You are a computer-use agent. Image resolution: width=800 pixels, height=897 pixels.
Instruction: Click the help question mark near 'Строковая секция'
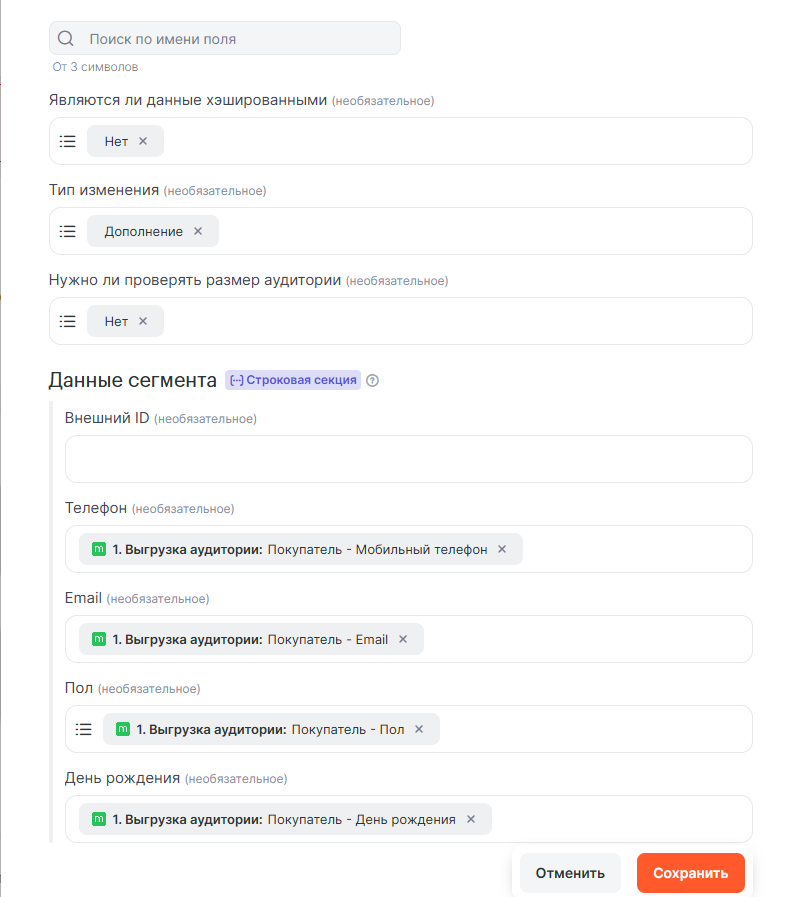tap(373, 381)
